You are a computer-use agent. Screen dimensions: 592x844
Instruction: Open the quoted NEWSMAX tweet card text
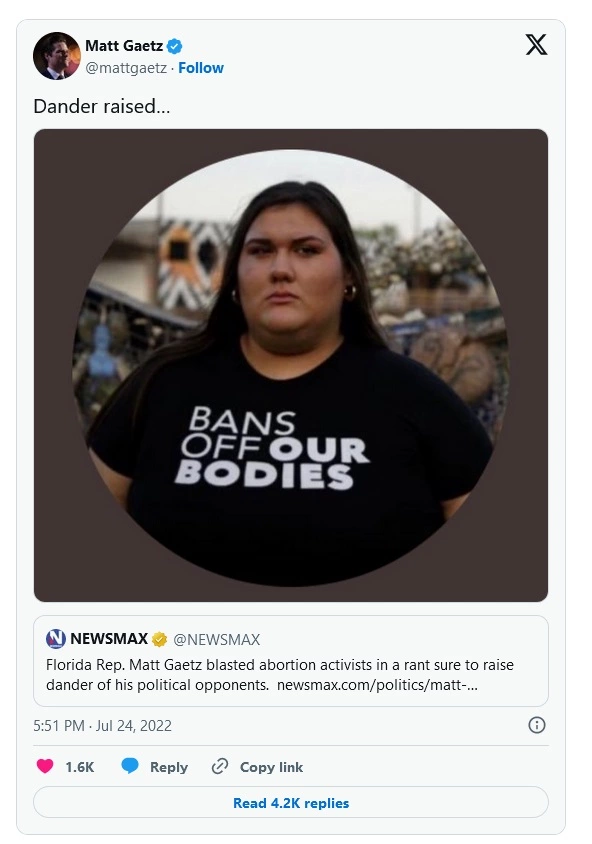(280, 675)
